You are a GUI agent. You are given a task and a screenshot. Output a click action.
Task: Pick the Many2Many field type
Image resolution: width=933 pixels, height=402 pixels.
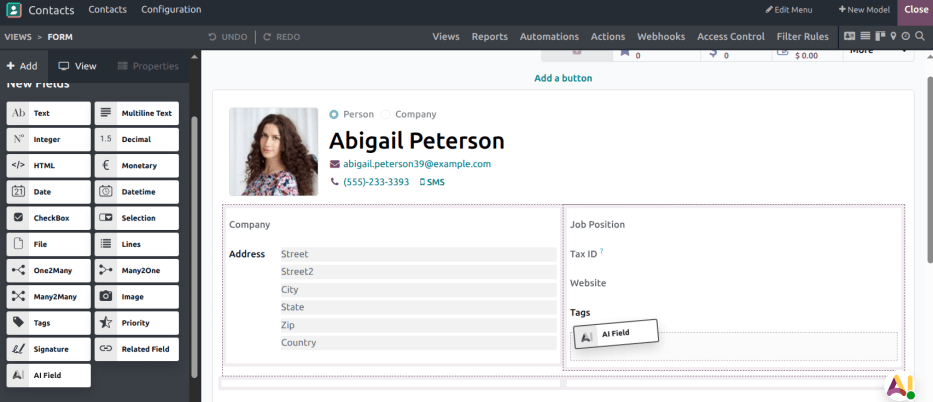click(48, 296)
